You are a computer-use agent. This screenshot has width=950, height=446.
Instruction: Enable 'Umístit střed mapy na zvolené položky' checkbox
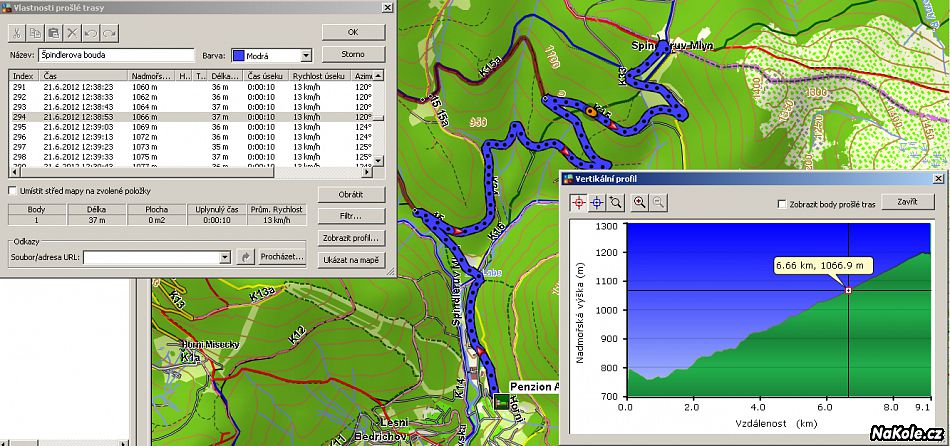coord(13,191)
